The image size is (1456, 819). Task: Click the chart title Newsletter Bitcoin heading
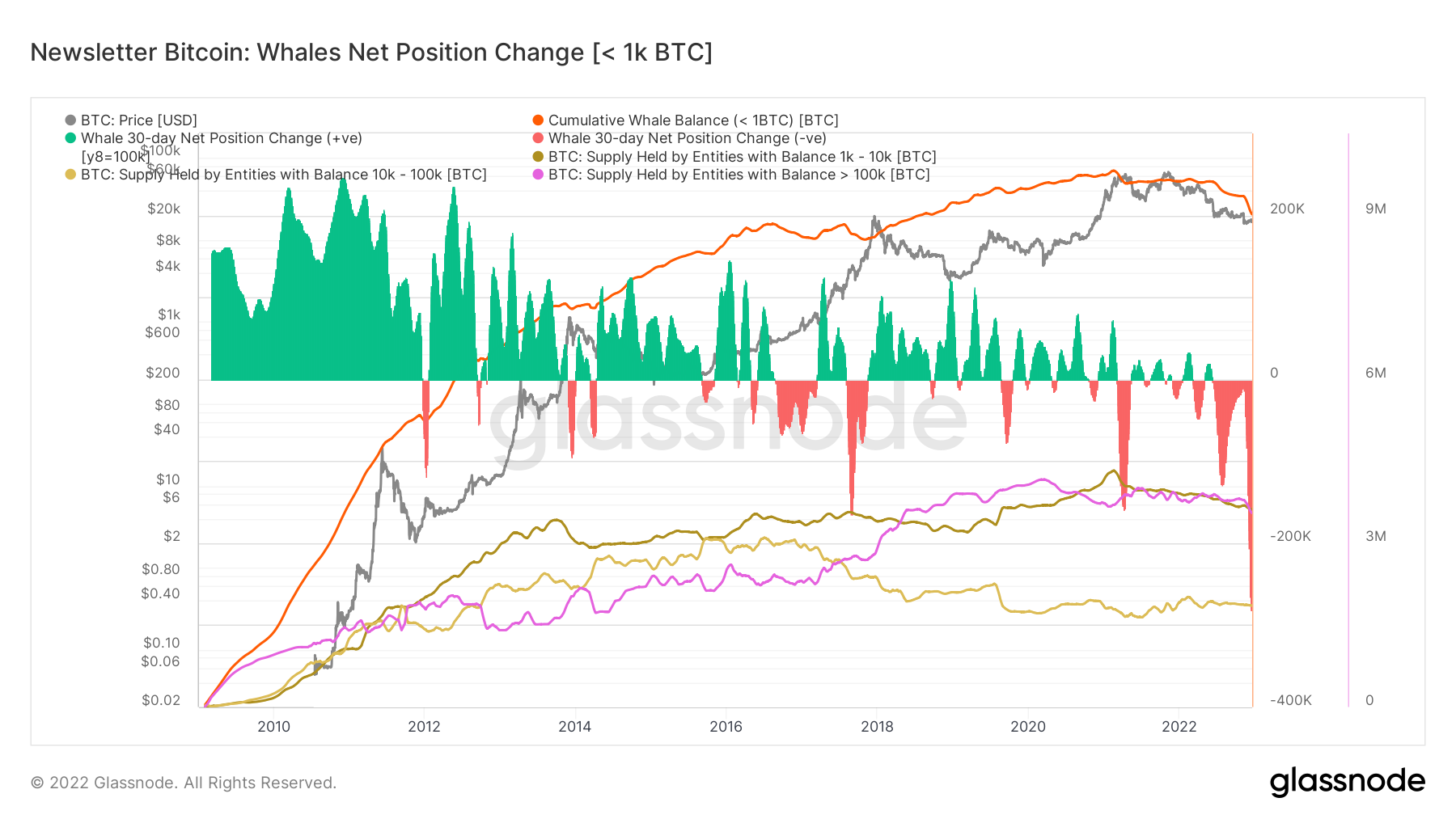(371, 53)
